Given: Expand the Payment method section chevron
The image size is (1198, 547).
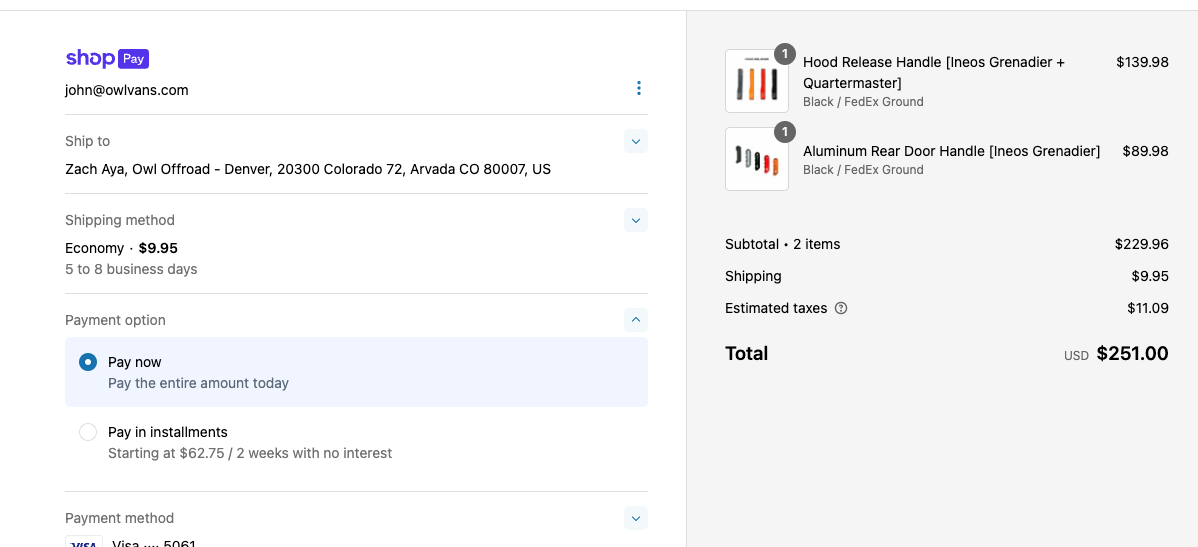Looking at the screenshot, I should click(x=636, y=518).
